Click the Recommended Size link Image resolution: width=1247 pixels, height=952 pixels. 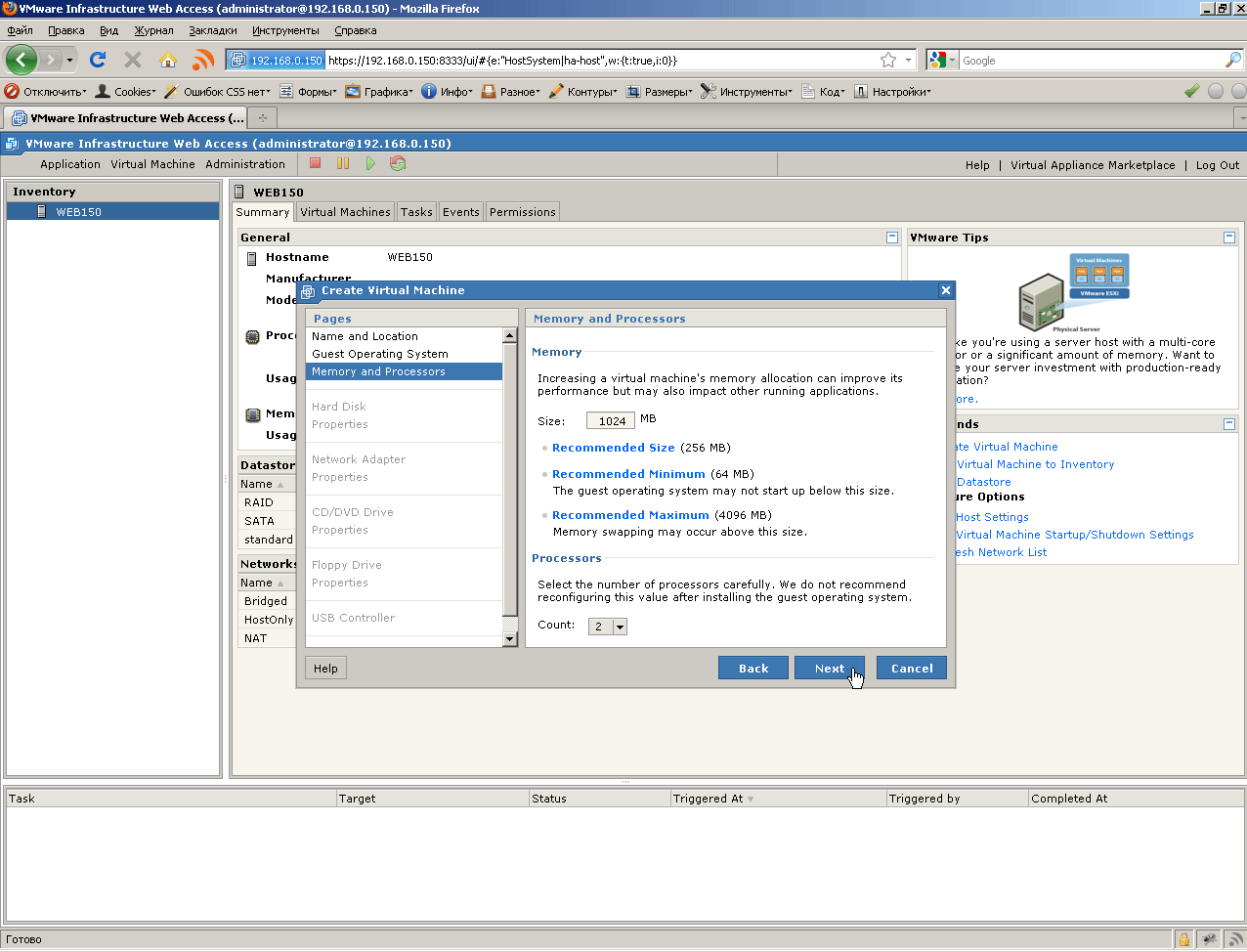[x=614, y=448]
